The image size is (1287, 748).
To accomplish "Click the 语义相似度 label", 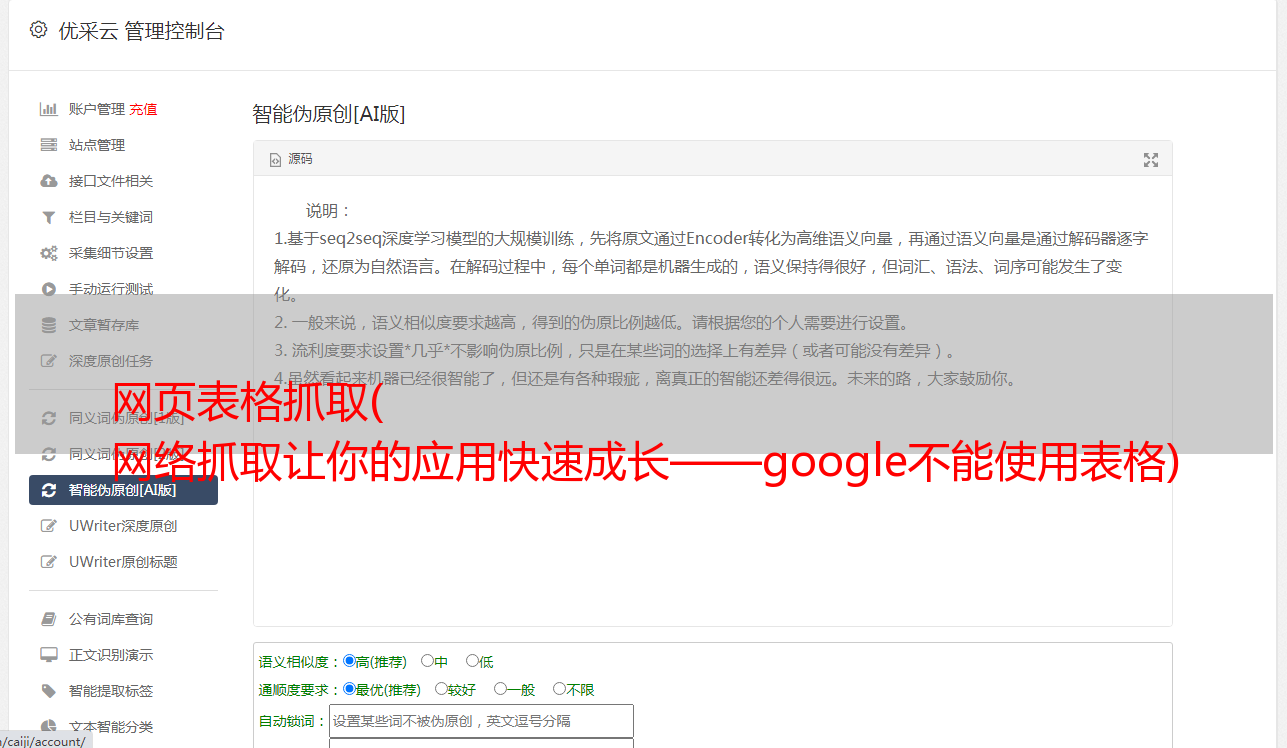I will [300, 662].
